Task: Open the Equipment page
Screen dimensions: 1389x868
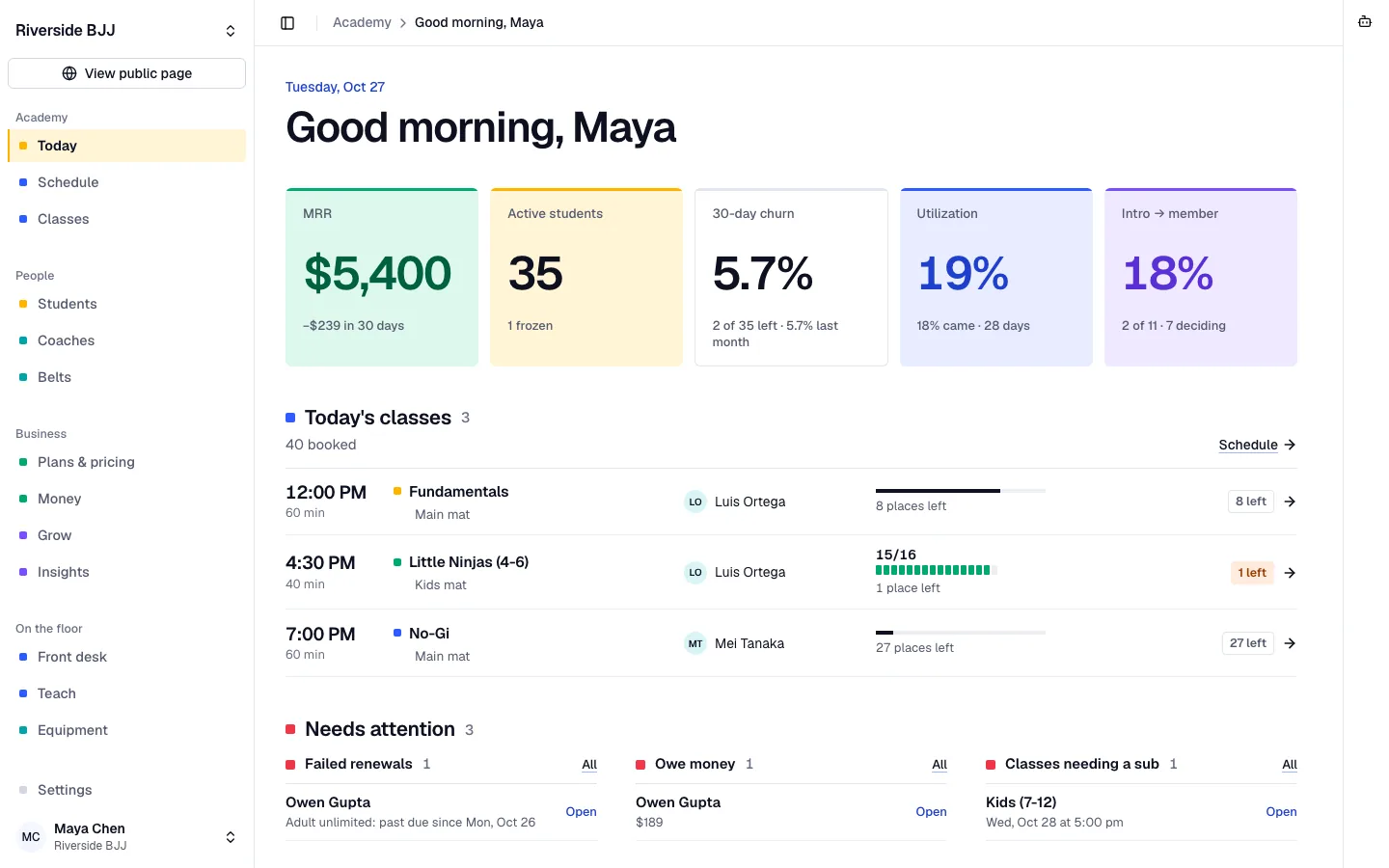Action: click(126, 730)
